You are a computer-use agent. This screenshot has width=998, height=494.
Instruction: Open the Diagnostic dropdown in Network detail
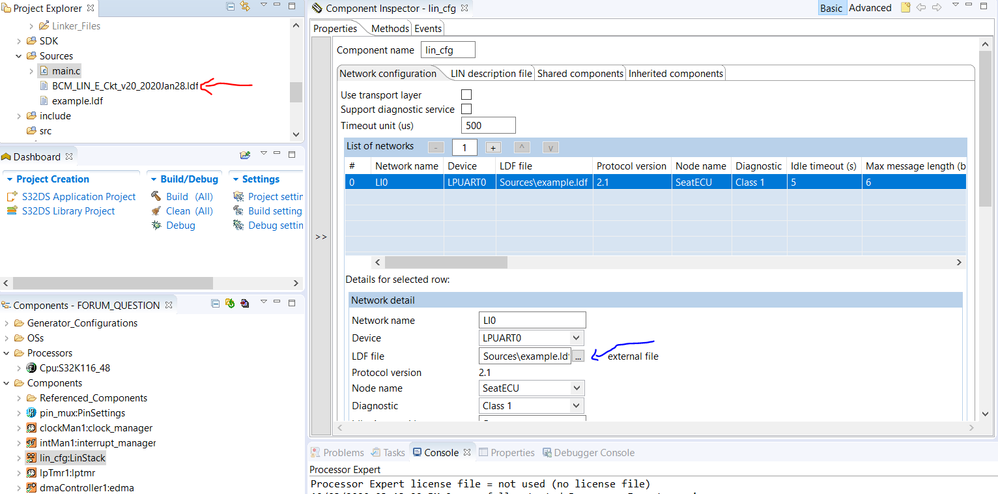click(x=576, y=406)
